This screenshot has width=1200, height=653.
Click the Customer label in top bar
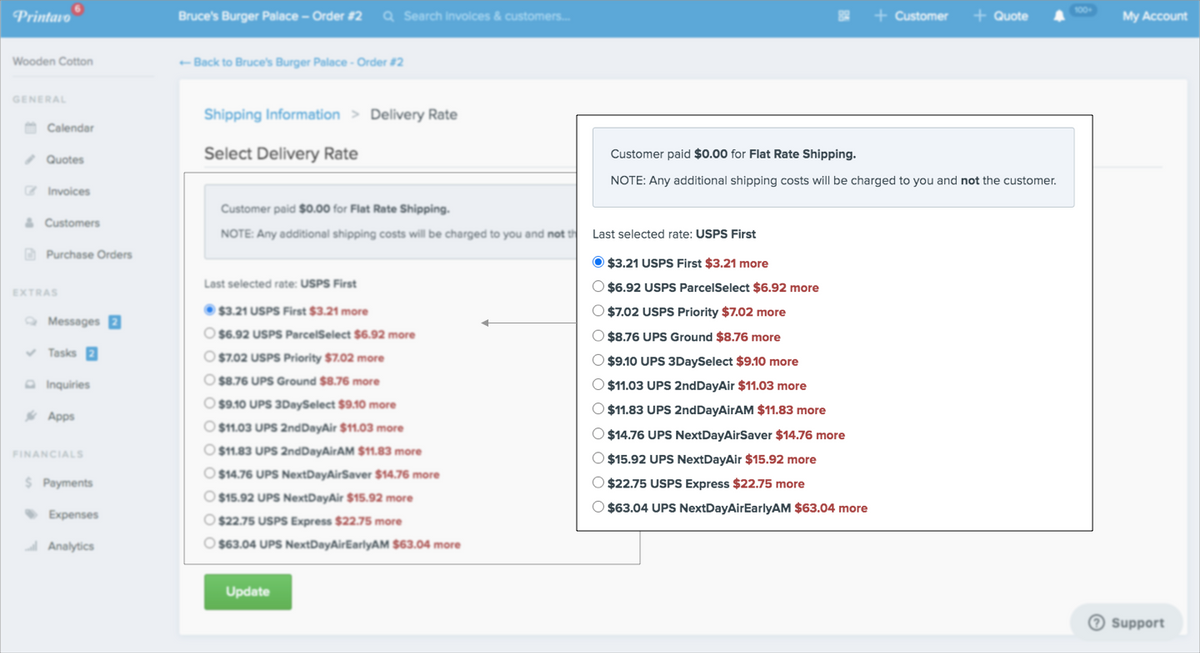tap(921, 16)
